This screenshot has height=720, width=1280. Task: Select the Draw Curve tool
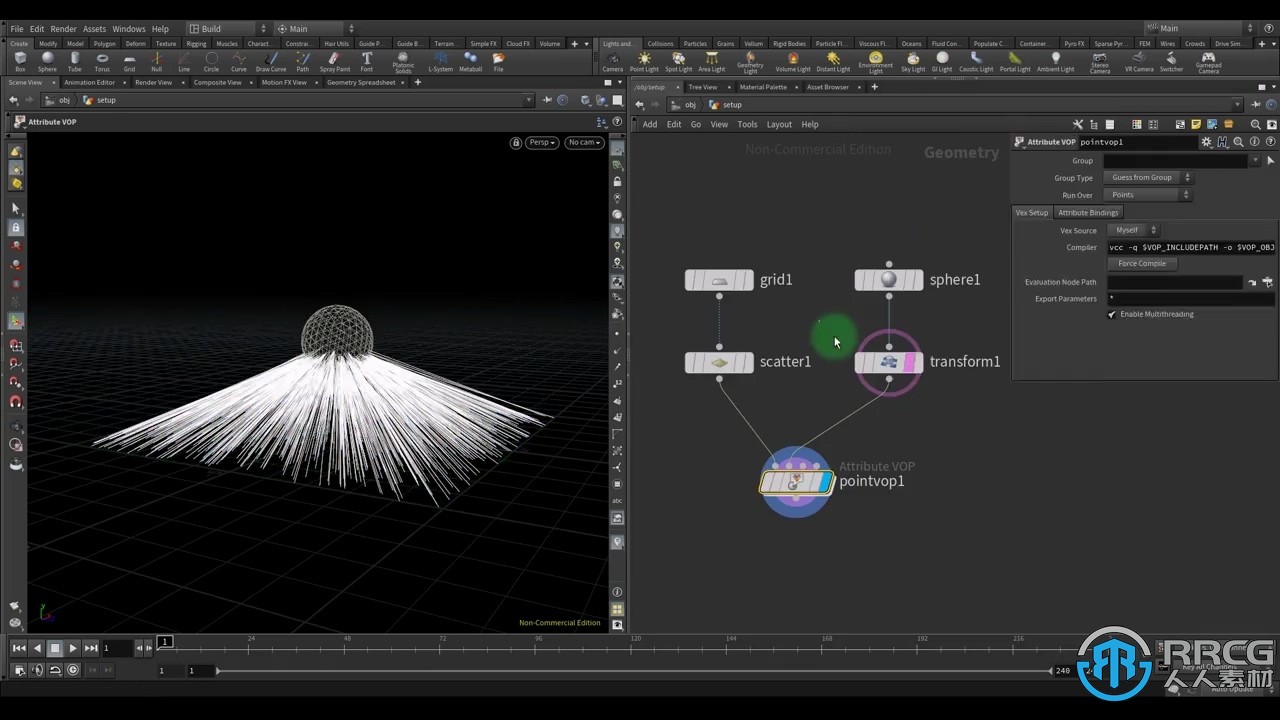(271, 62)
